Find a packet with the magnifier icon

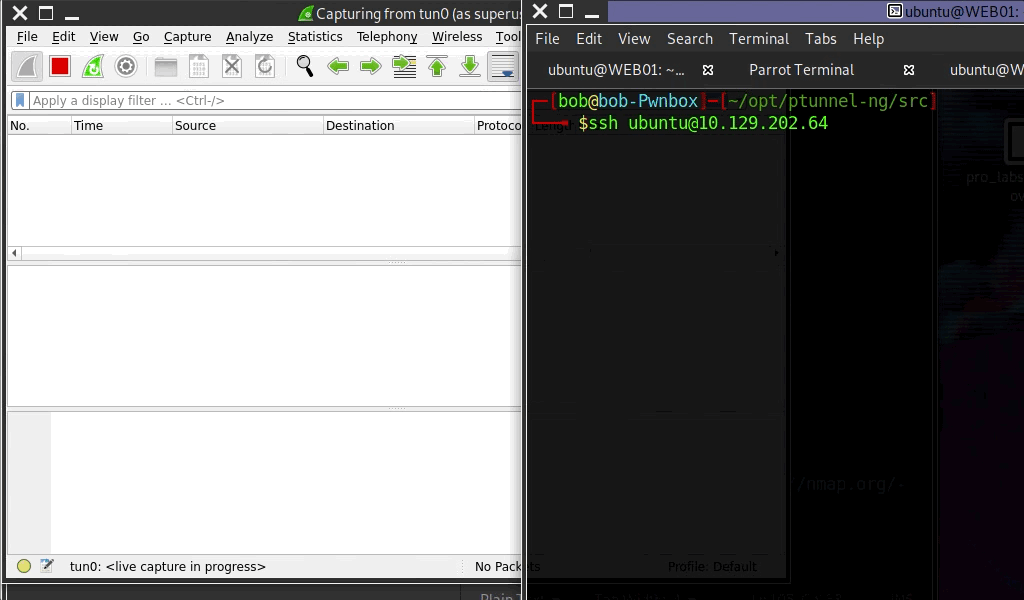point(304,67)
